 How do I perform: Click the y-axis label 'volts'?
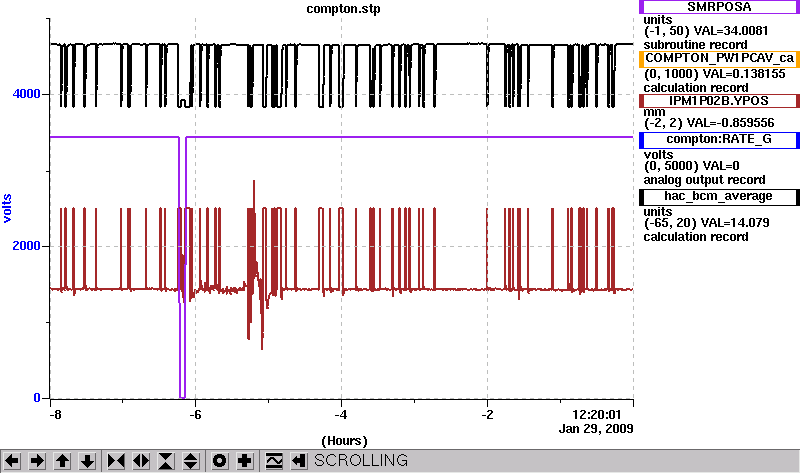tap(7, 208)
